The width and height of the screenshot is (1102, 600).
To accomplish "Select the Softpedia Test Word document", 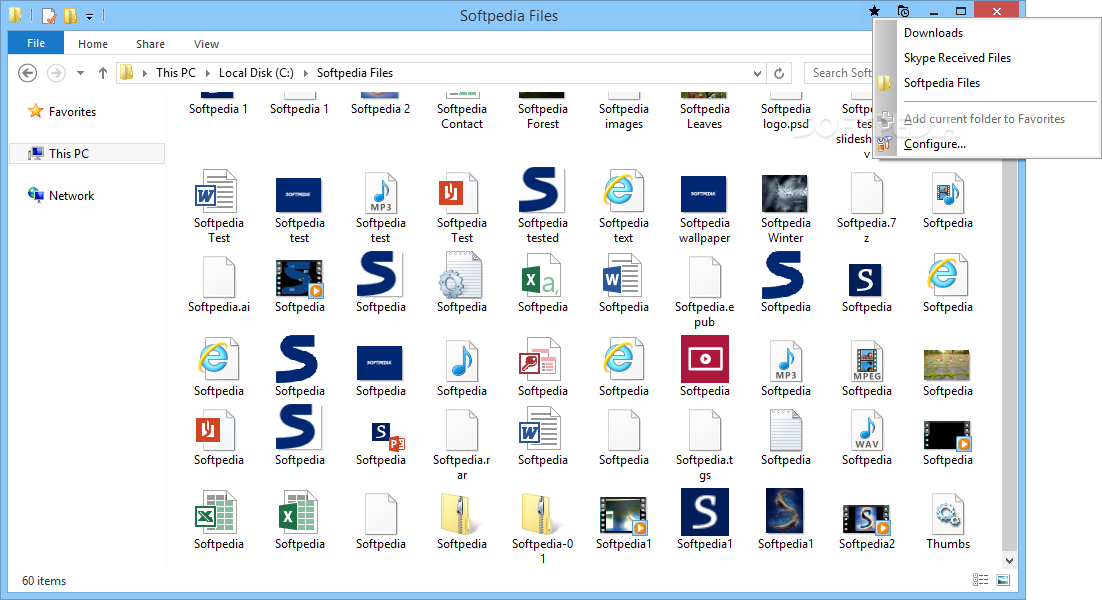I will tap(219, 206).
